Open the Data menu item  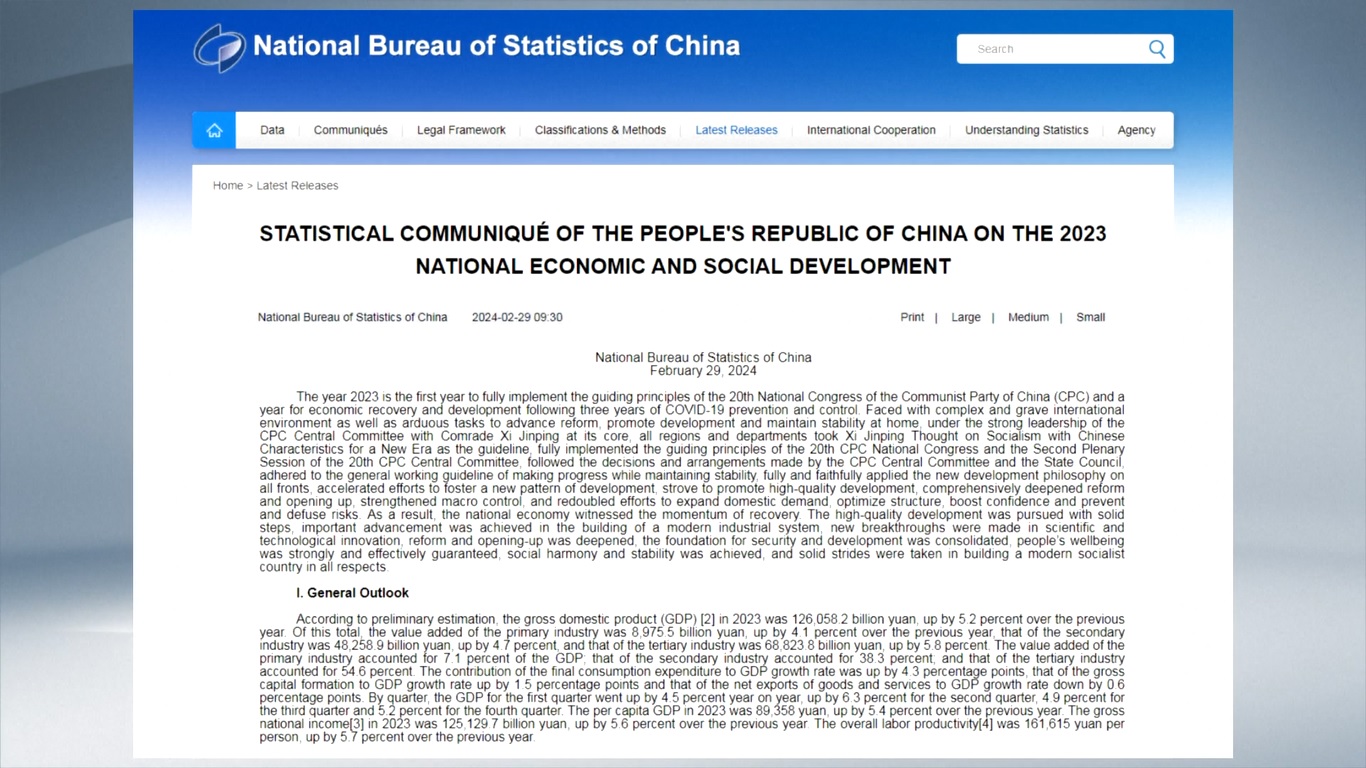pyautogui.click(x=272, y=130)
